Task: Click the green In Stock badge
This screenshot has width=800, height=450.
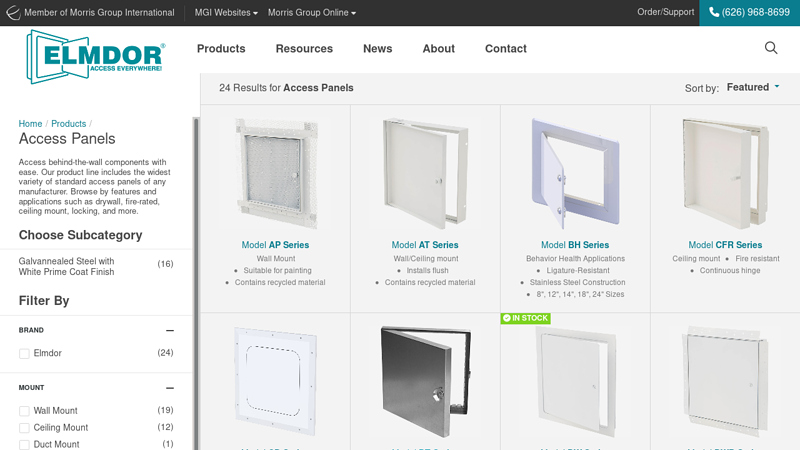Action: [526, 318]
